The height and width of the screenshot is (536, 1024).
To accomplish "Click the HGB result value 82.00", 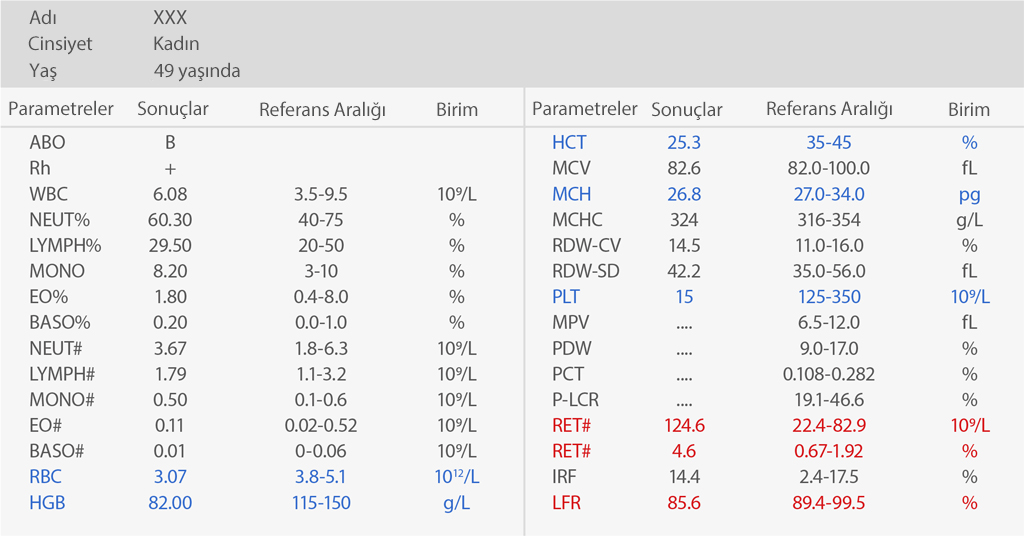I will click(x=170, y=503).
